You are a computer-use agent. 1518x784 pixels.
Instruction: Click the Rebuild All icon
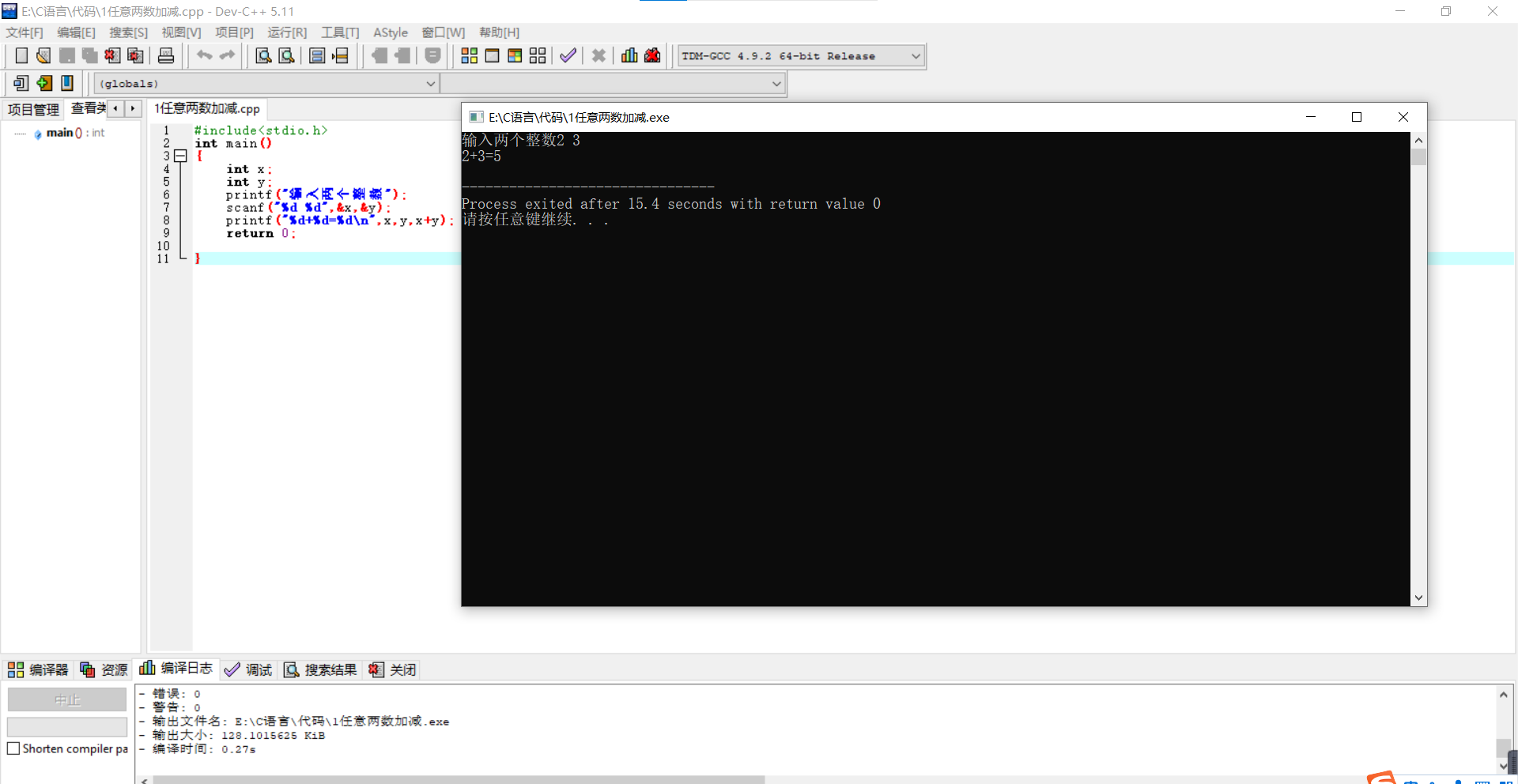538,55
